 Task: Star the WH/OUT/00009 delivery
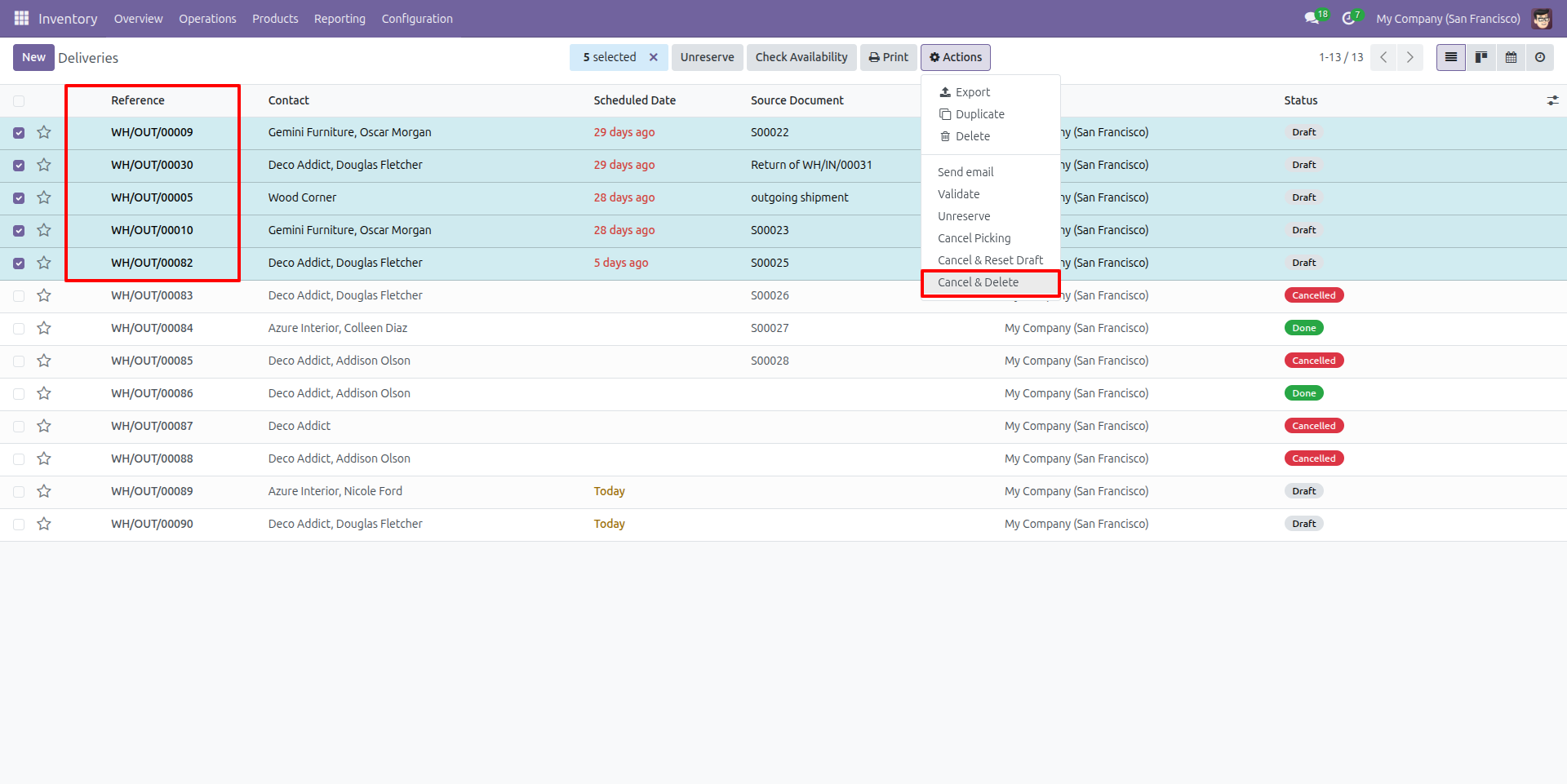(44, 132)
